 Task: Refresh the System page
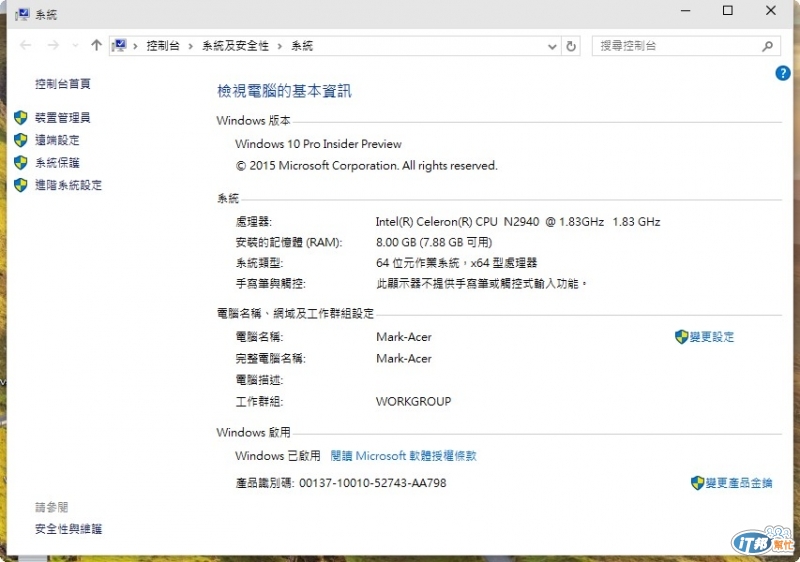[x=571, y=46]
